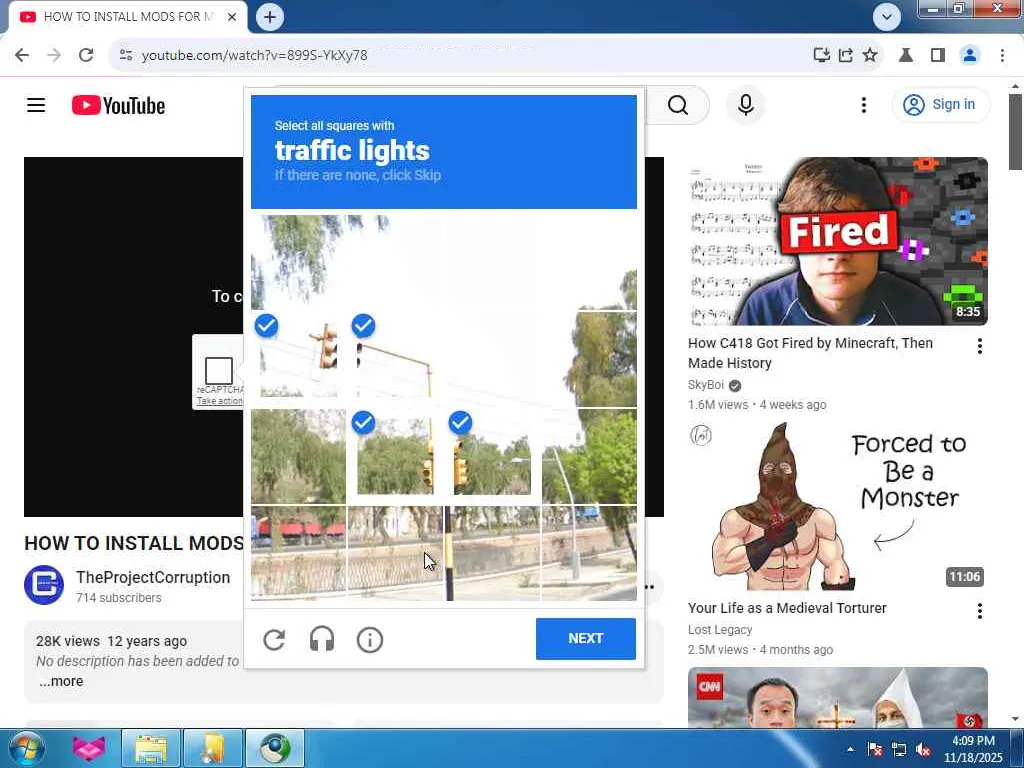Screen dimensions: 1024x768
Task: Open How C418 Got Fired video title
Action: [810, 353]
